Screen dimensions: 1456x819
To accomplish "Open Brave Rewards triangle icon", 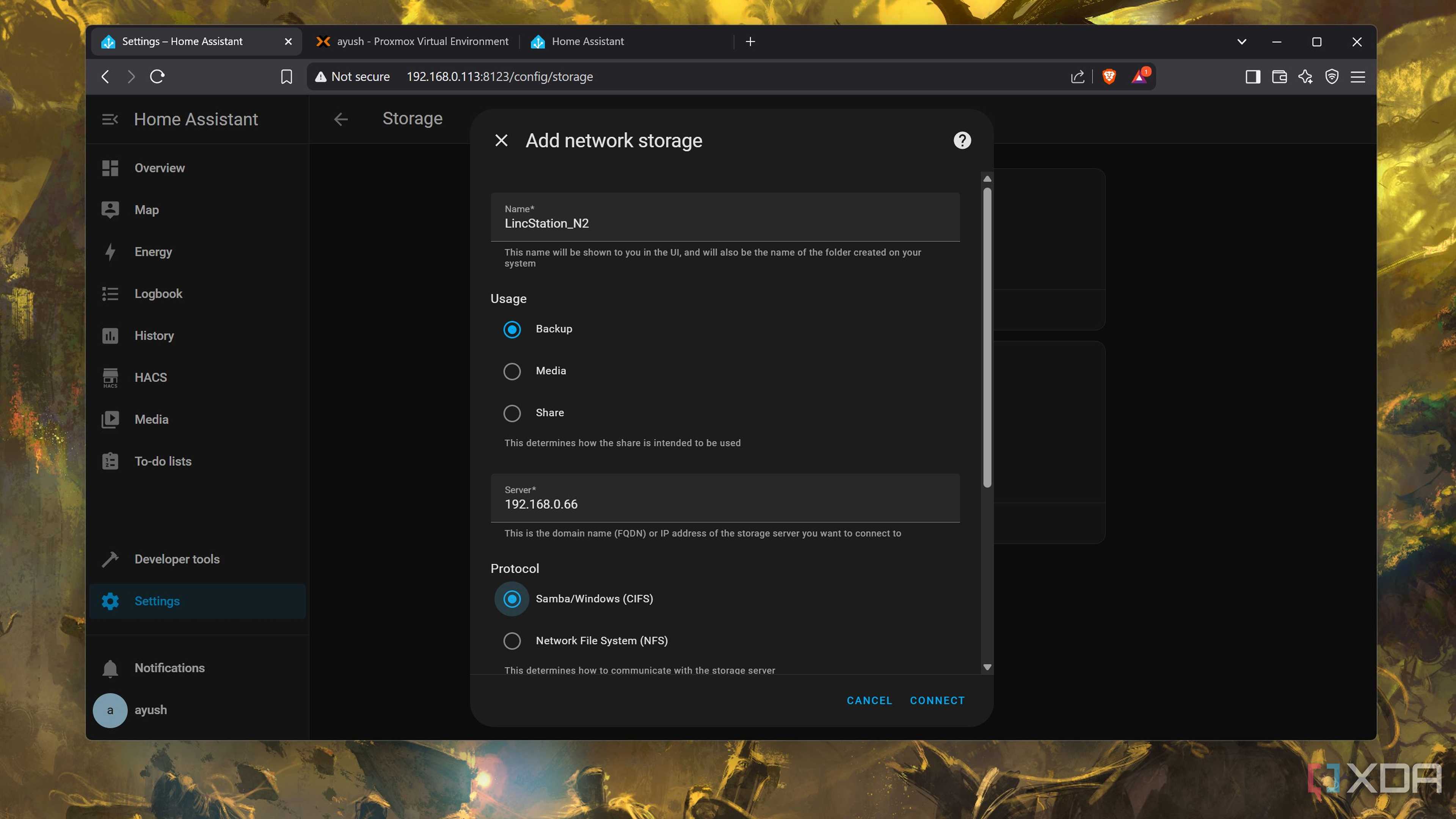I will 1140,76.
